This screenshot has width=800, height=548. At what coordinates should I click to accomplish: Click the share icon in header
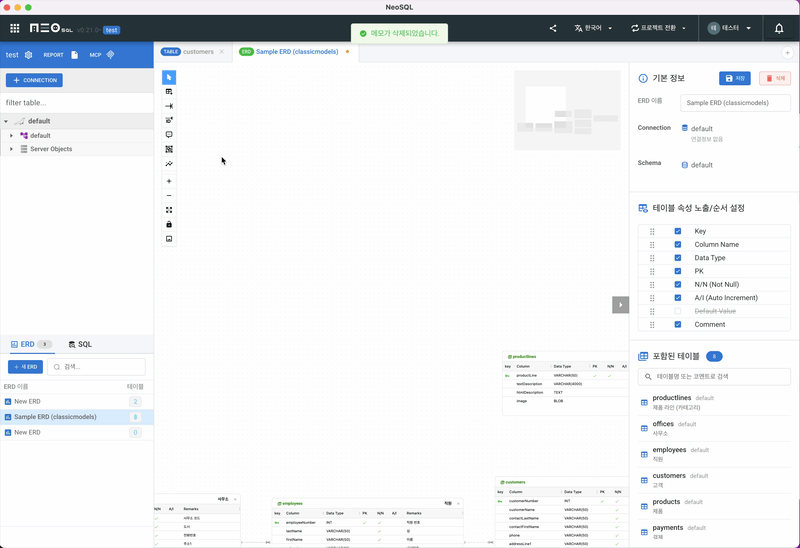553,28
